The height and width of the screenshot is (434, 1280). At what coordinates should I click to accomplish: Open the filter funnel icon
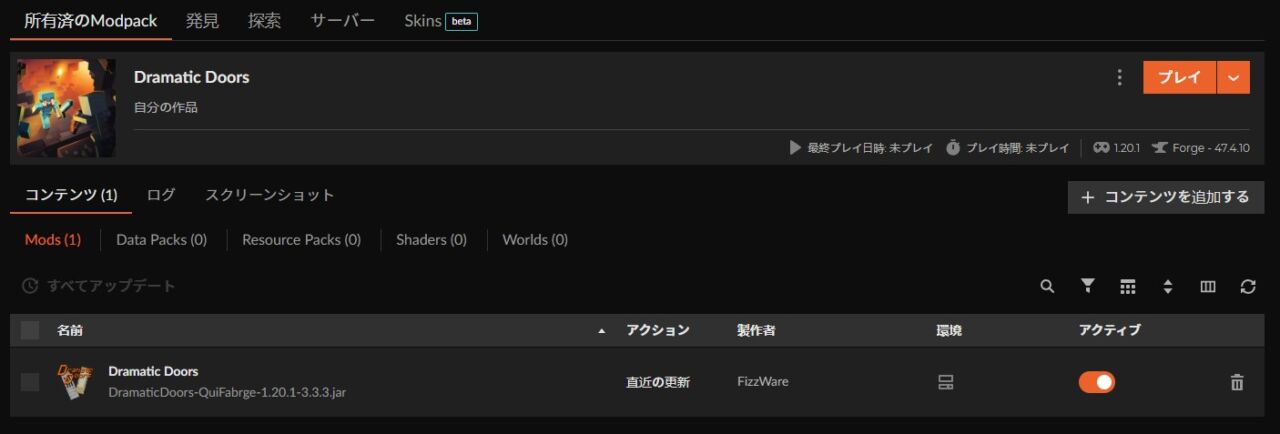tap(1088, 286)
